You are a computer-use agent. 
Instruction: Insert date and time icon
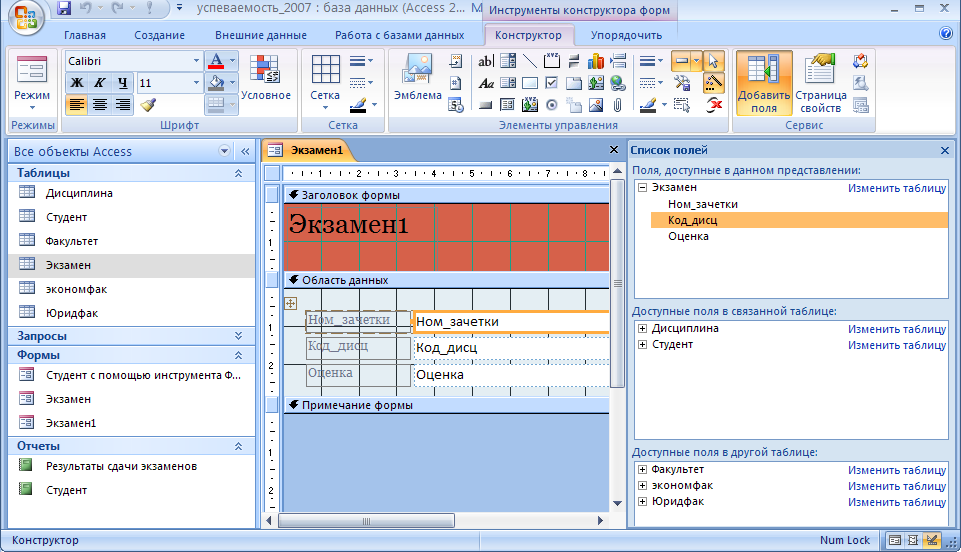tap(455, 105)
